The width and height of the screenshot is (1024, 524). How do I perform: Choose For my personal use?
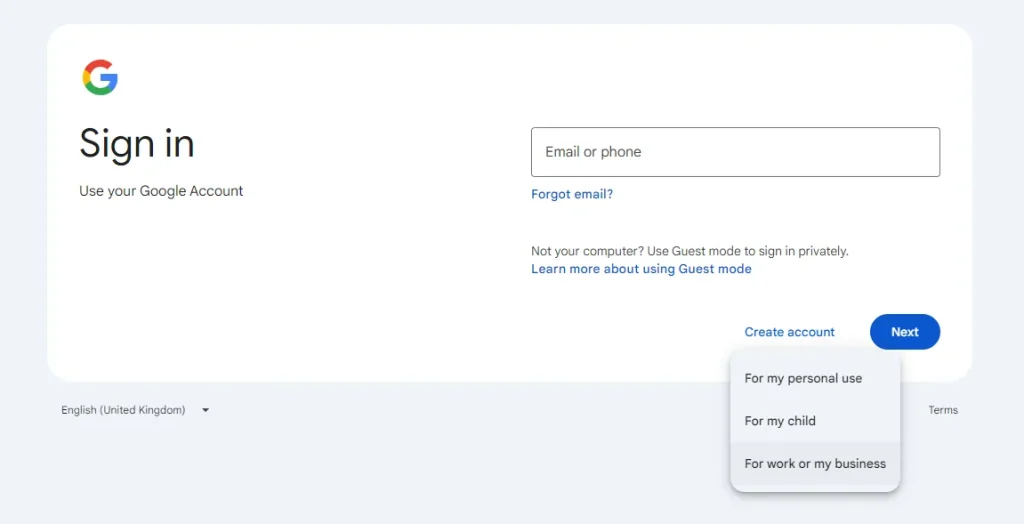[x=815, y=378]
